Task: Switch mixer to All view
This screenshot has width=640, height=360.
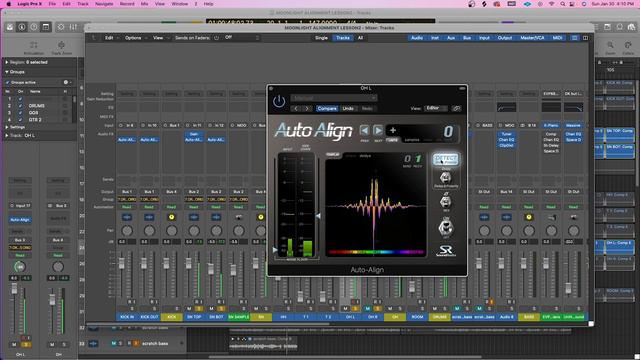Action: 360,38
